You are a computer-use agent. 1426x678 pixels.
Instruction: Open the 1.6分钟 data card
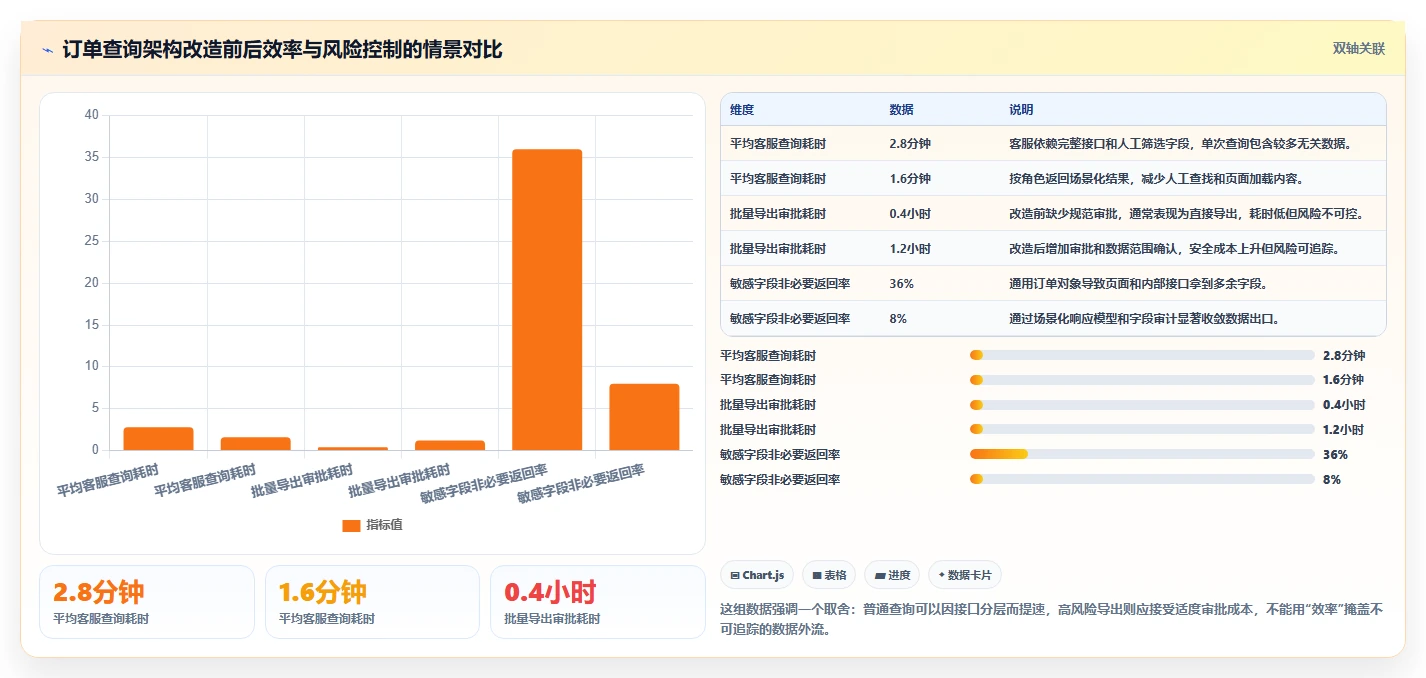tap(372, 602)
